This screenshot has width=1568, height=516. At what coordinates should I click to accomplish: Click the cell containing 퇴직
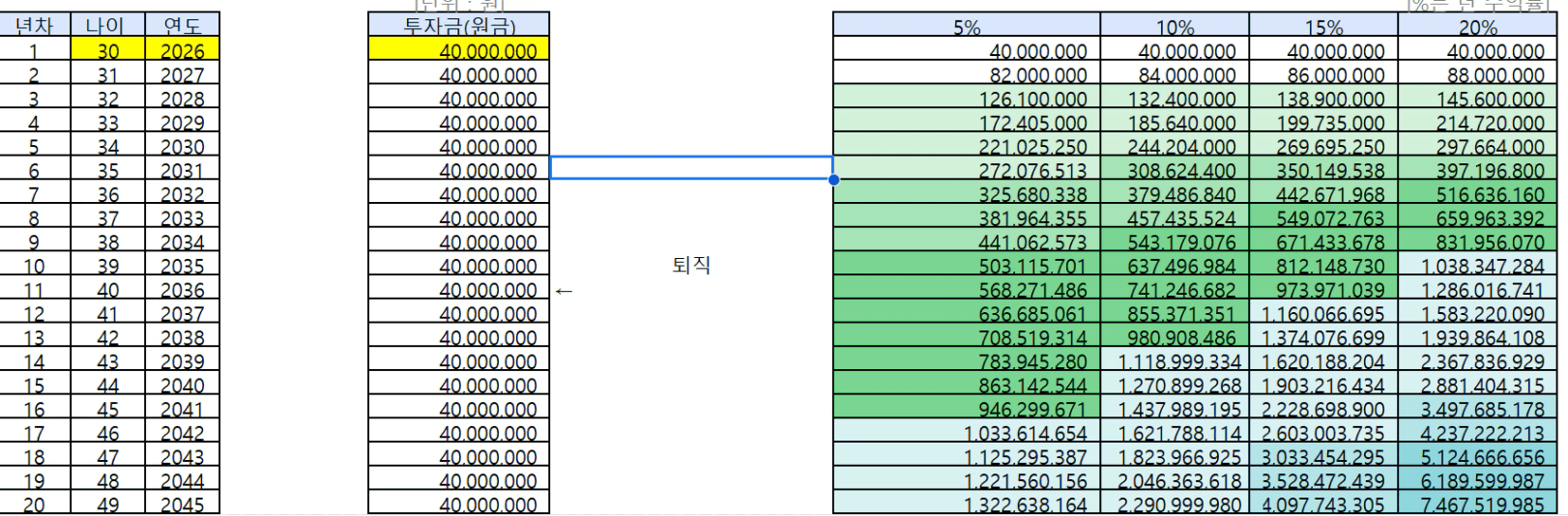point(690,266)
